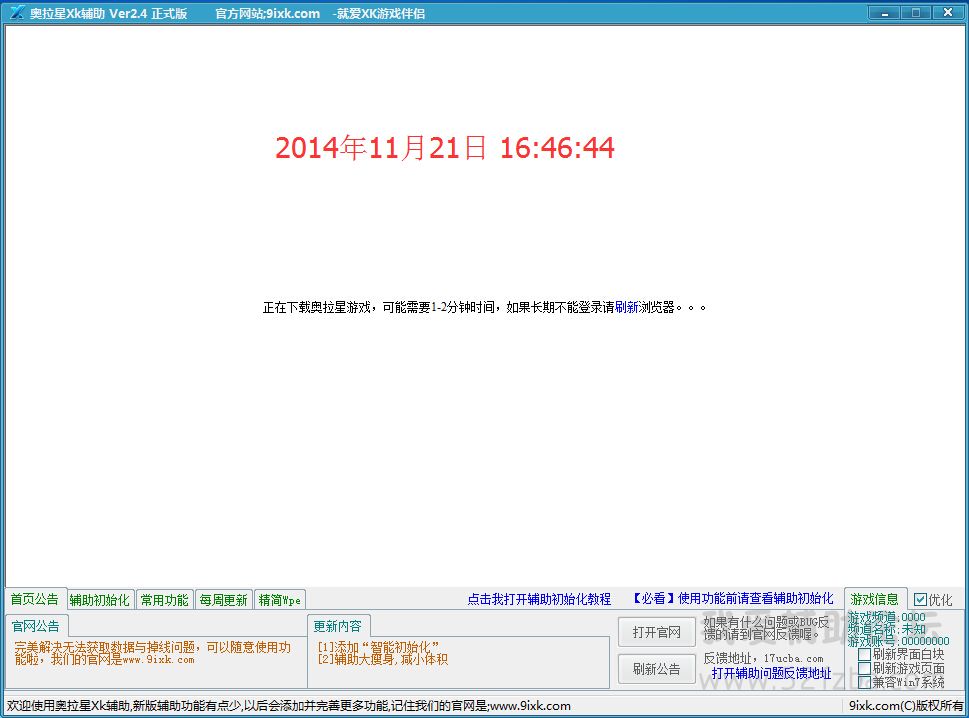Viewport: 969px width, 718px height.
Task: Minimize the 奥拉星Xk辅助 window
Action: (x=885, y=12)
